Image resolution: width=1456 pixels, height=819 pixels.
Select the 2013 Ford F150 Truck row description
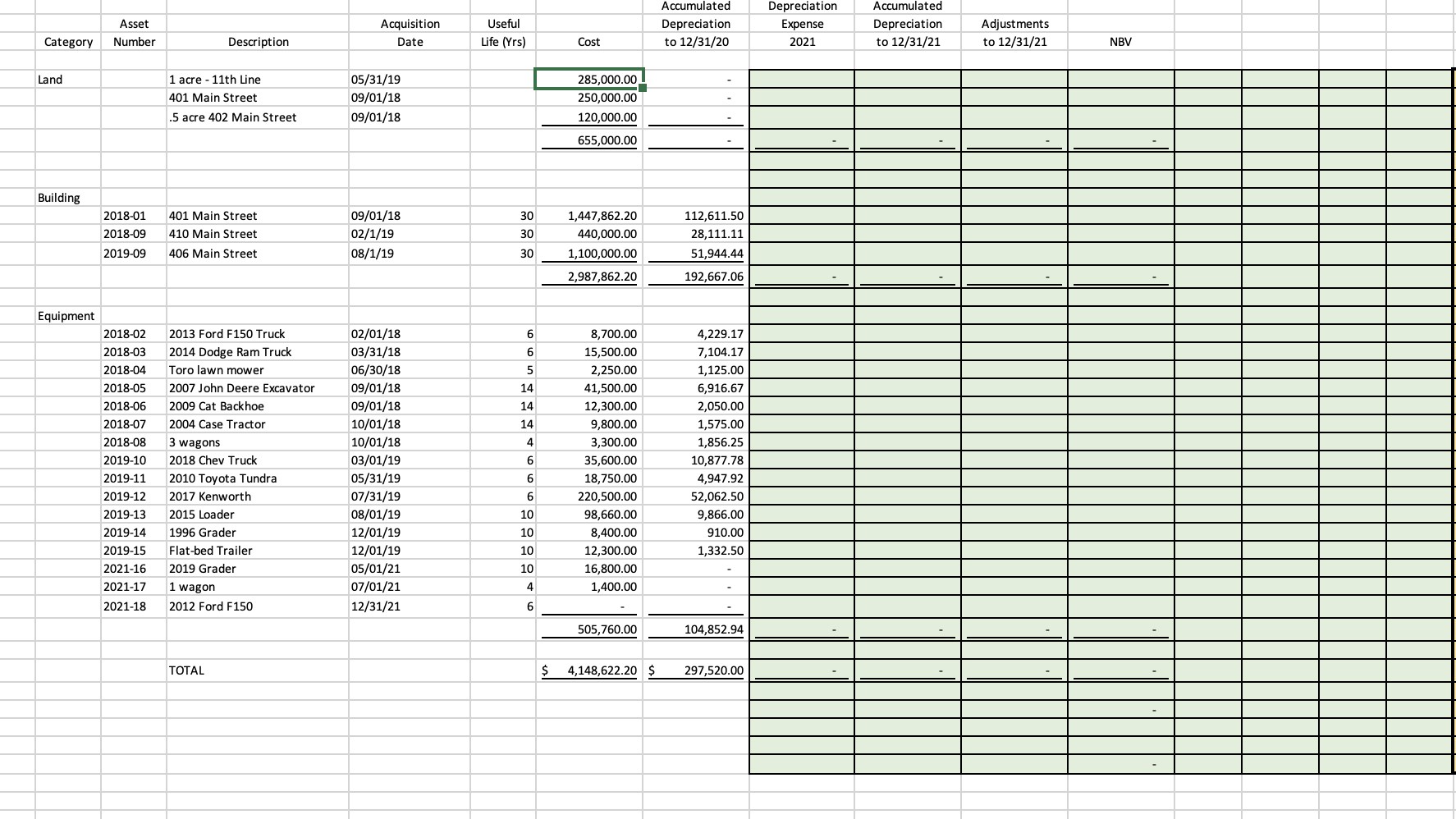click(x=227, y=333)
